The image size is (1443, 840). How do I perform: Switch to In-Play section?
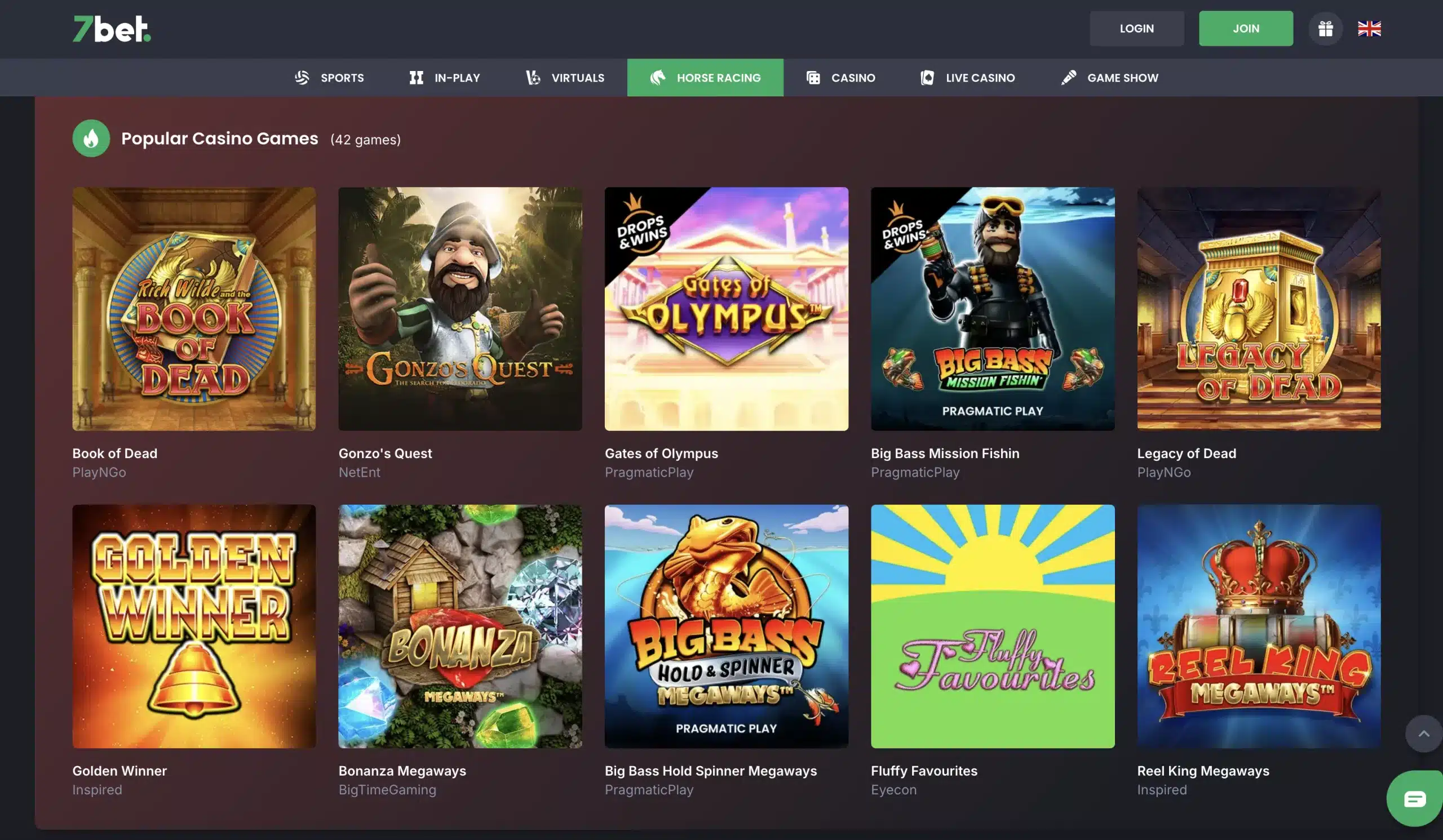(x=444, y=77)
